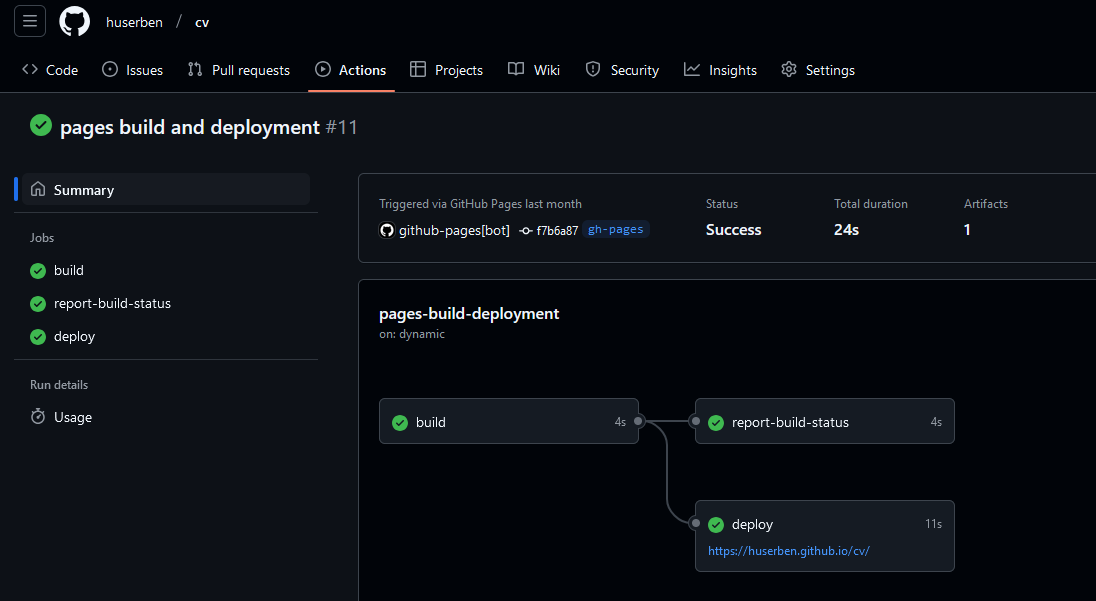This screenshot has width=1096, height=601.
Task: Click the Issues circle-dot icon
Action: [x=110, y=69]
